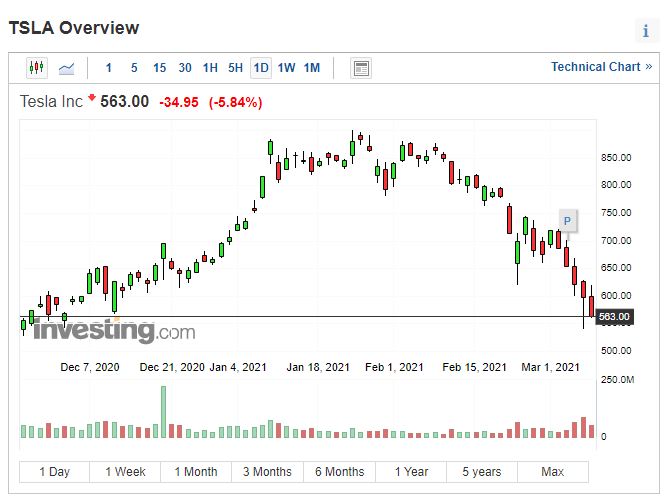Viewport: 670px width, 501px height.
Task: Click the 750.00 price axis label
Action: tap(616, 213)
